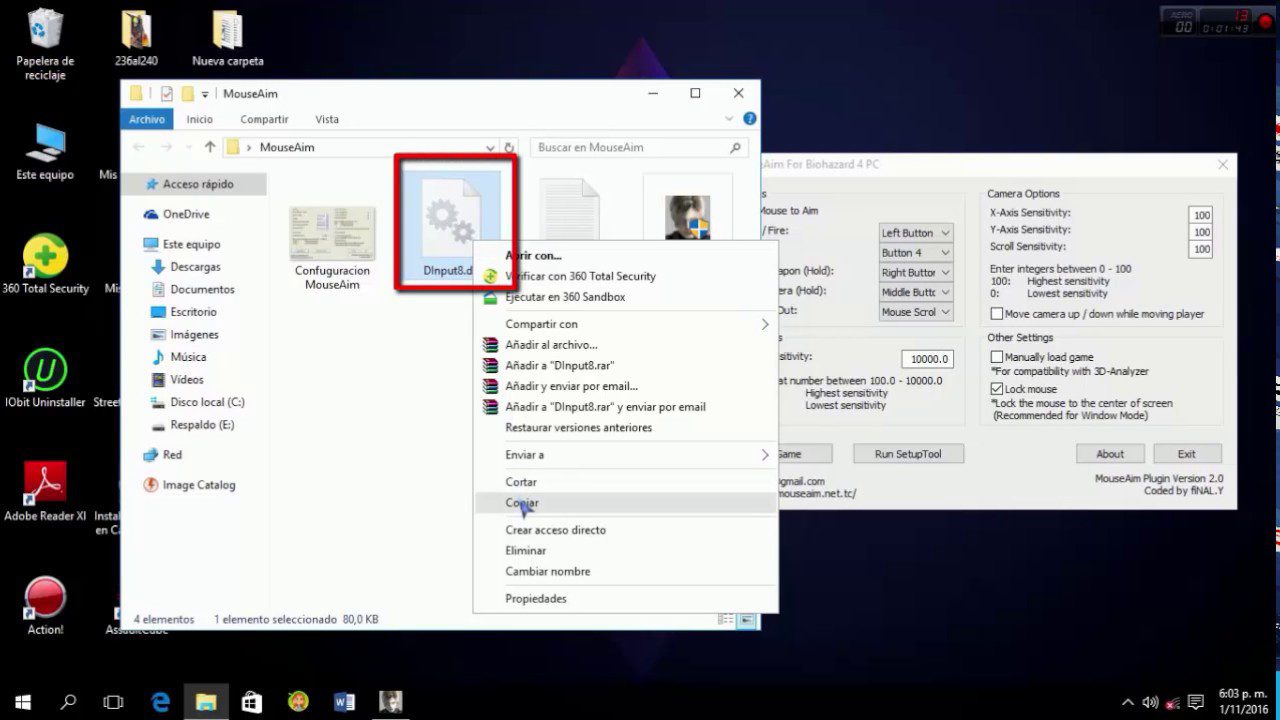Screen dimensions: 1280x720
Task: Open the Action Center notification icon
Action: tap(1194, 702)
